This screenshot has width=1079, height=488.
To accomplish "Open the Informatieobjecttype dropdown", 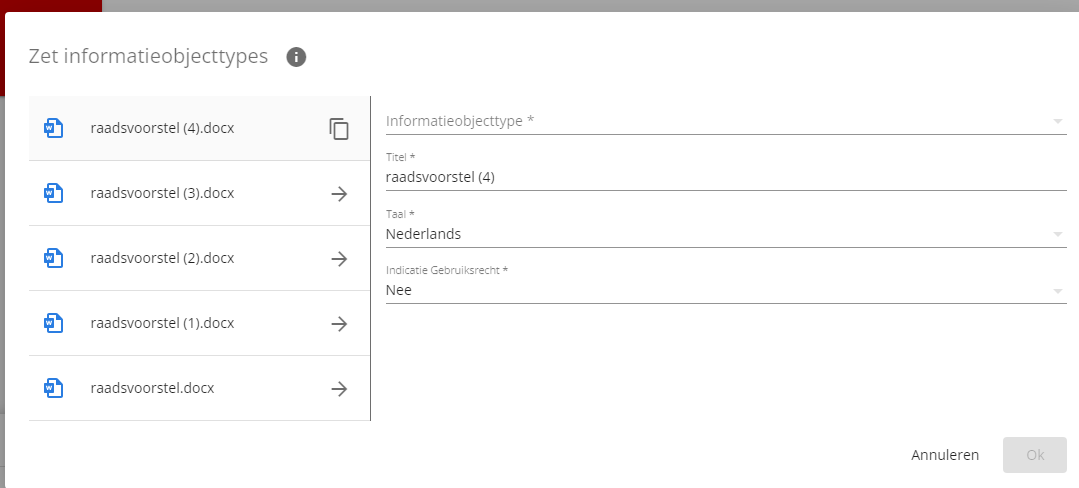I will 726,121.
